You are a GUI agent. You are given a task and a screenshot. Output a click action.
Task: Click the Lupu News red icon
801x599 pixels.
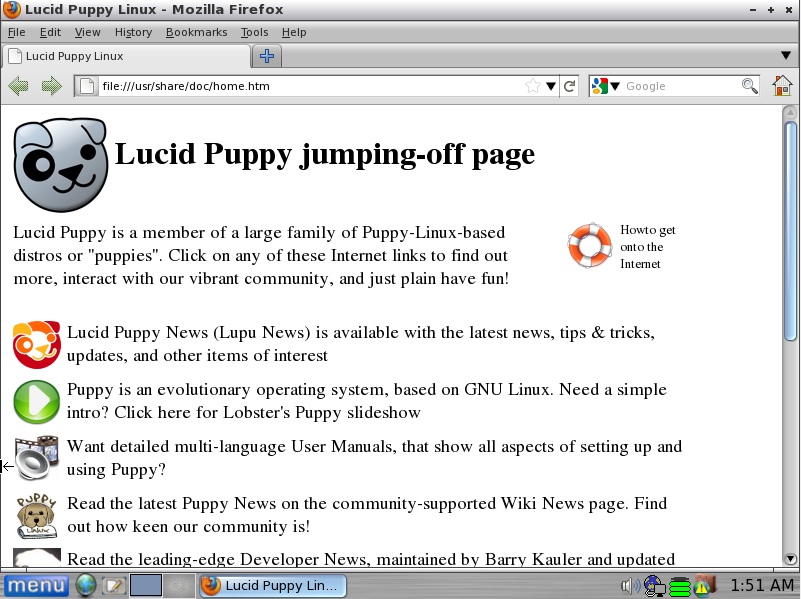36,345
